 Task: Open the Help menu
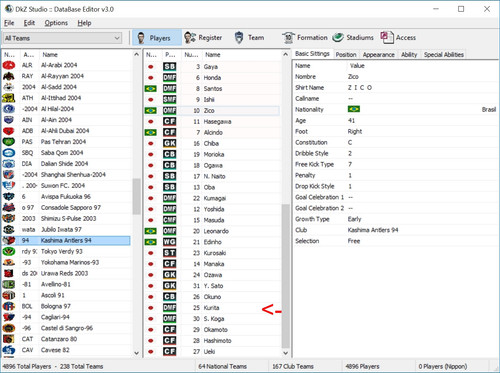(x=84, y=23)
